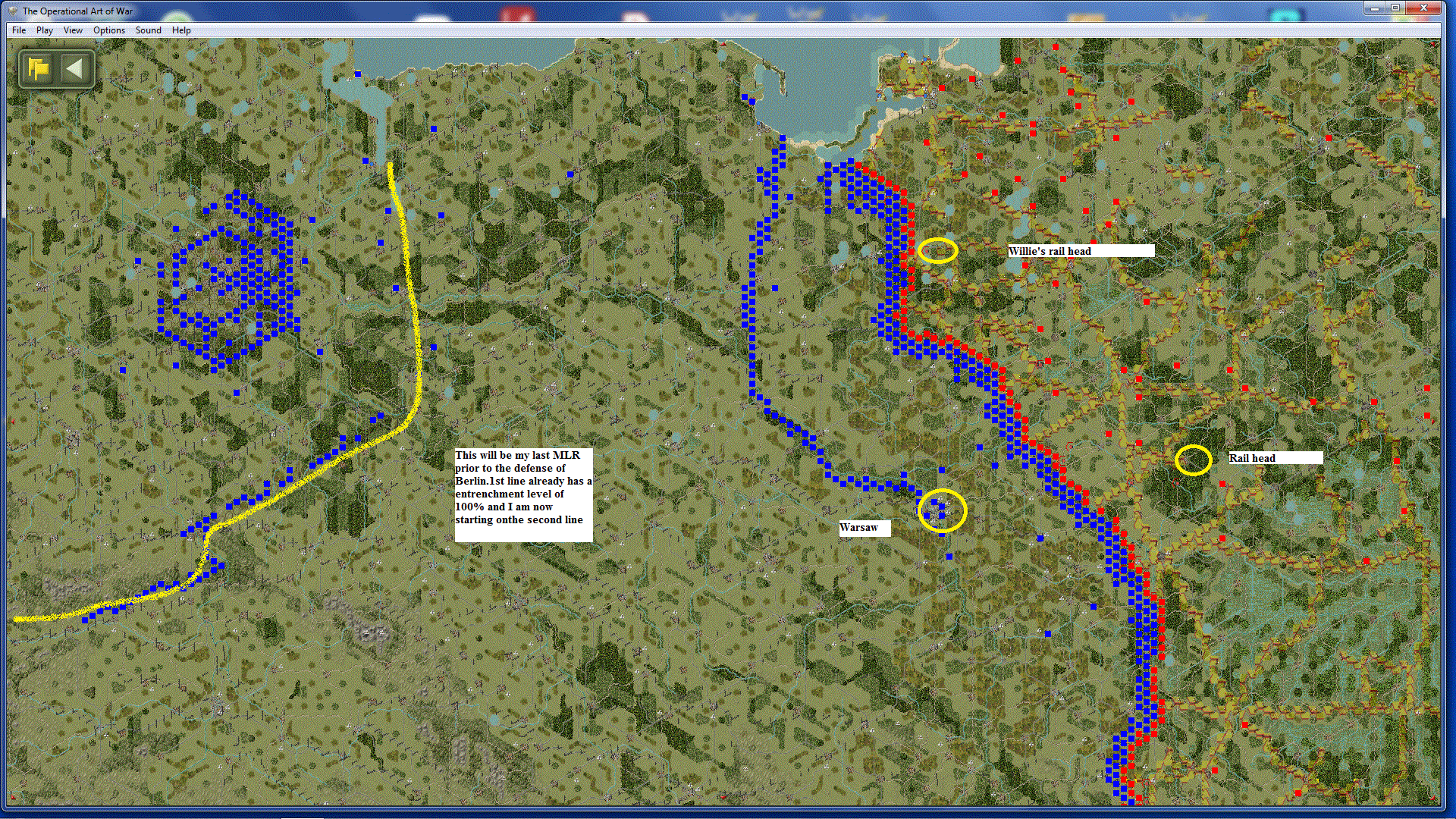The width and height of the screenshot is (1456, 819).
Task: Click the app icon in title bar
Action: 13,11
